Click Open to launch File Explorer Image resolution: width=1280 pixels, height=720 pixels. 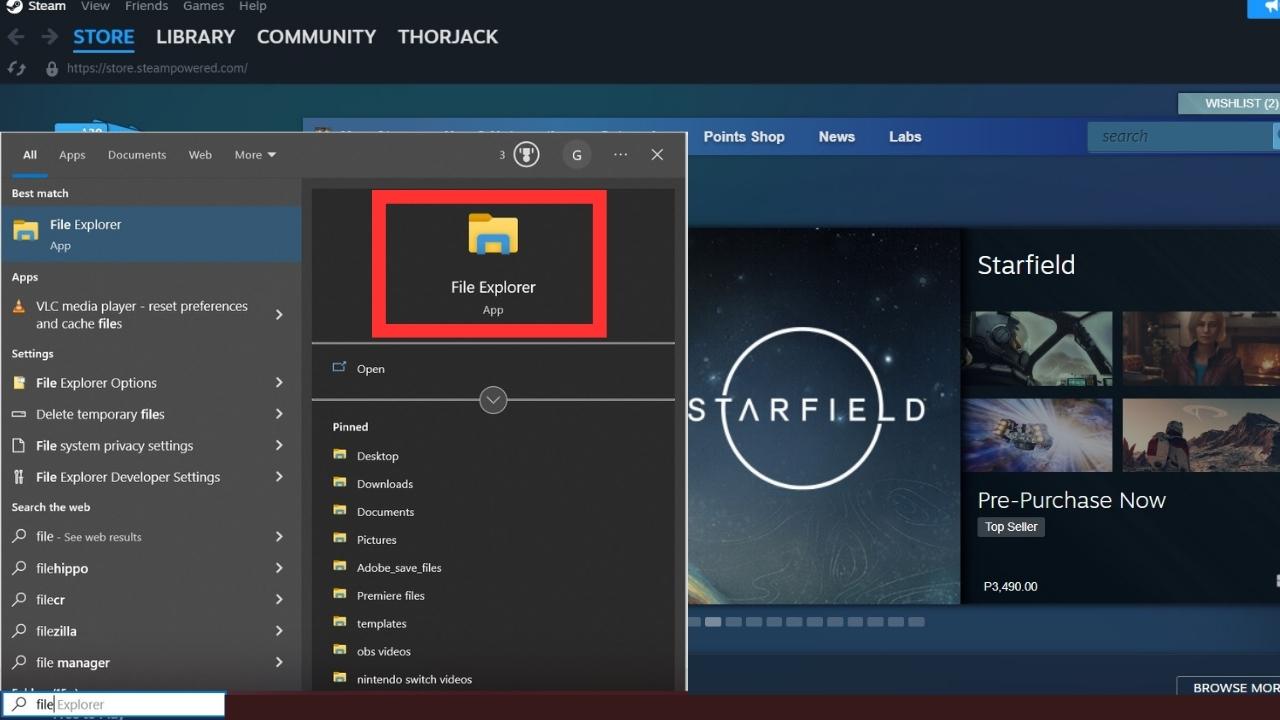pos(370,368)
